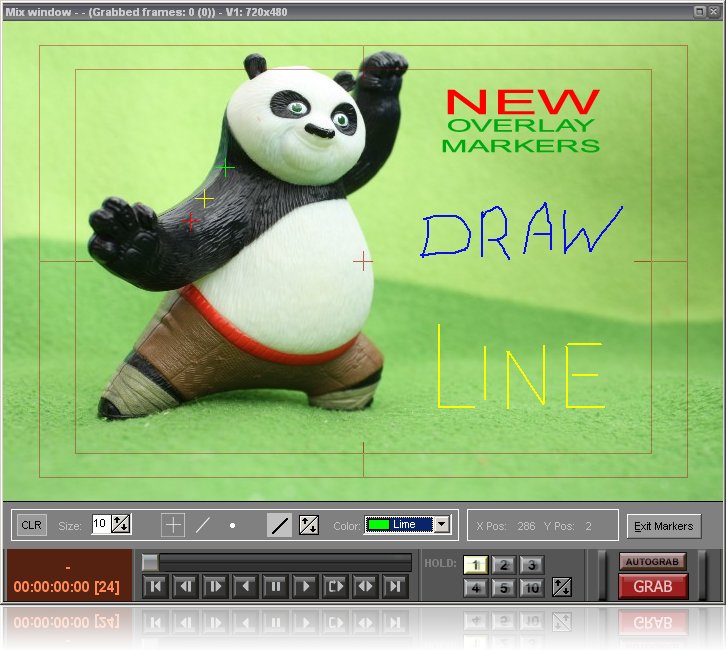Click the X Pos readout value 286
Image resolution: width=726 pixels, height=650 pixels.
tap(526, 526)
